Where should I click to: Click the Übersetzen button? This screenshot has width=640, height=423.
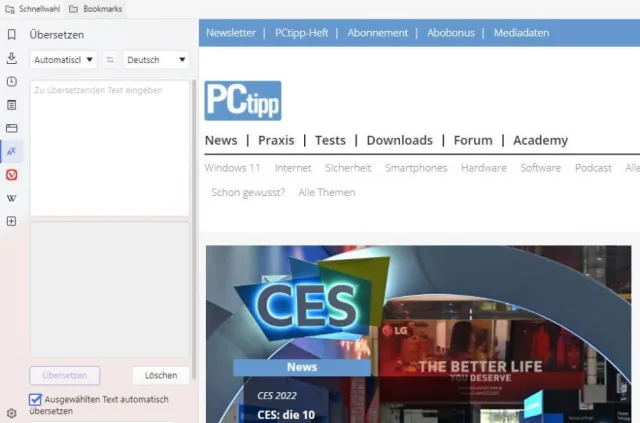[64, 375]
